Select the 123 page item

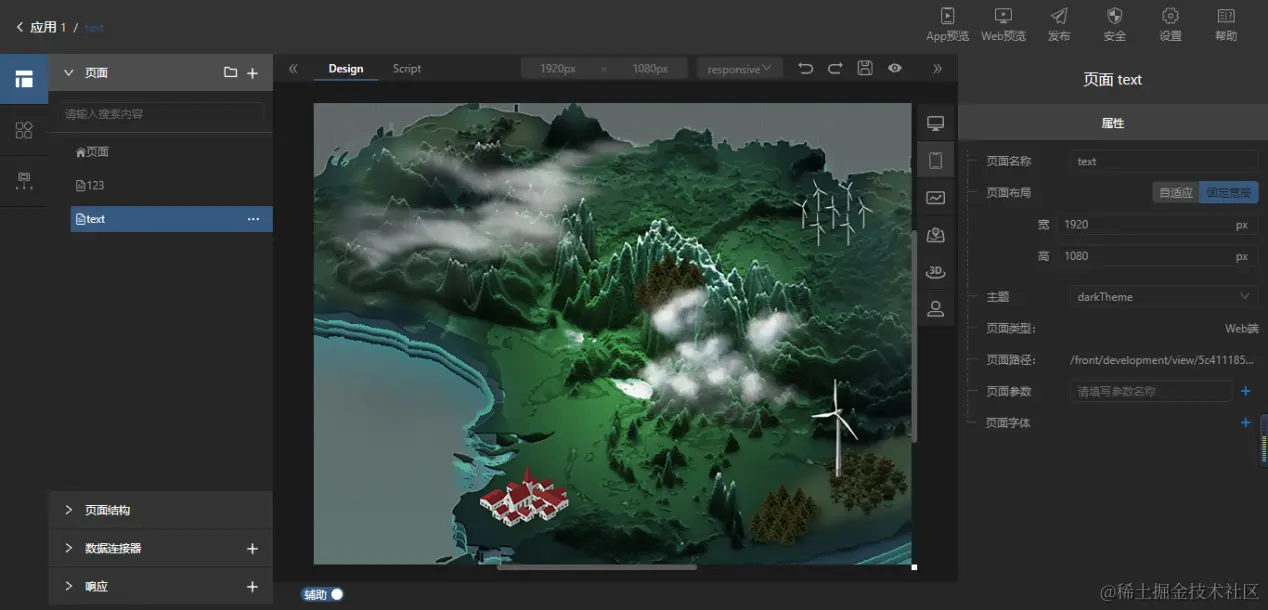tap(171, 185)
